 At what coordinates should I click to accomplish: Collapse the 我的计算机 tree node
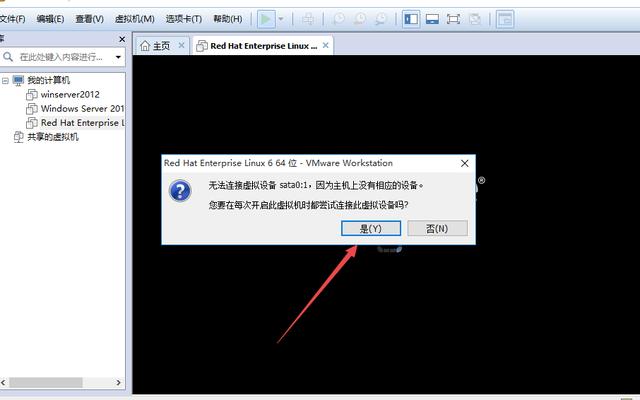click(x=5, y=80)
